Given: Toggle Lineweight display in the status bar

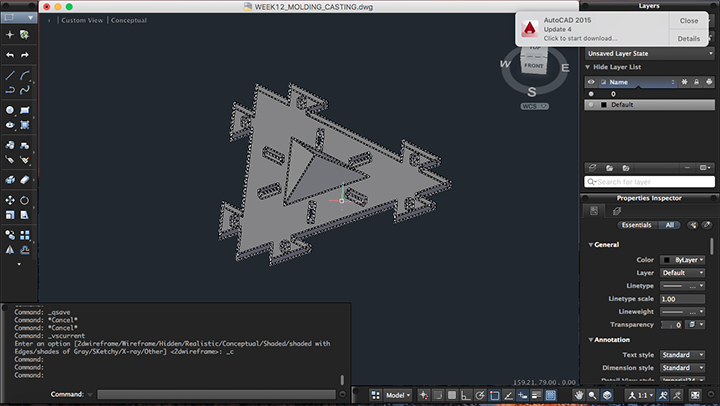Looking at the screenshot, I should 536,395.
